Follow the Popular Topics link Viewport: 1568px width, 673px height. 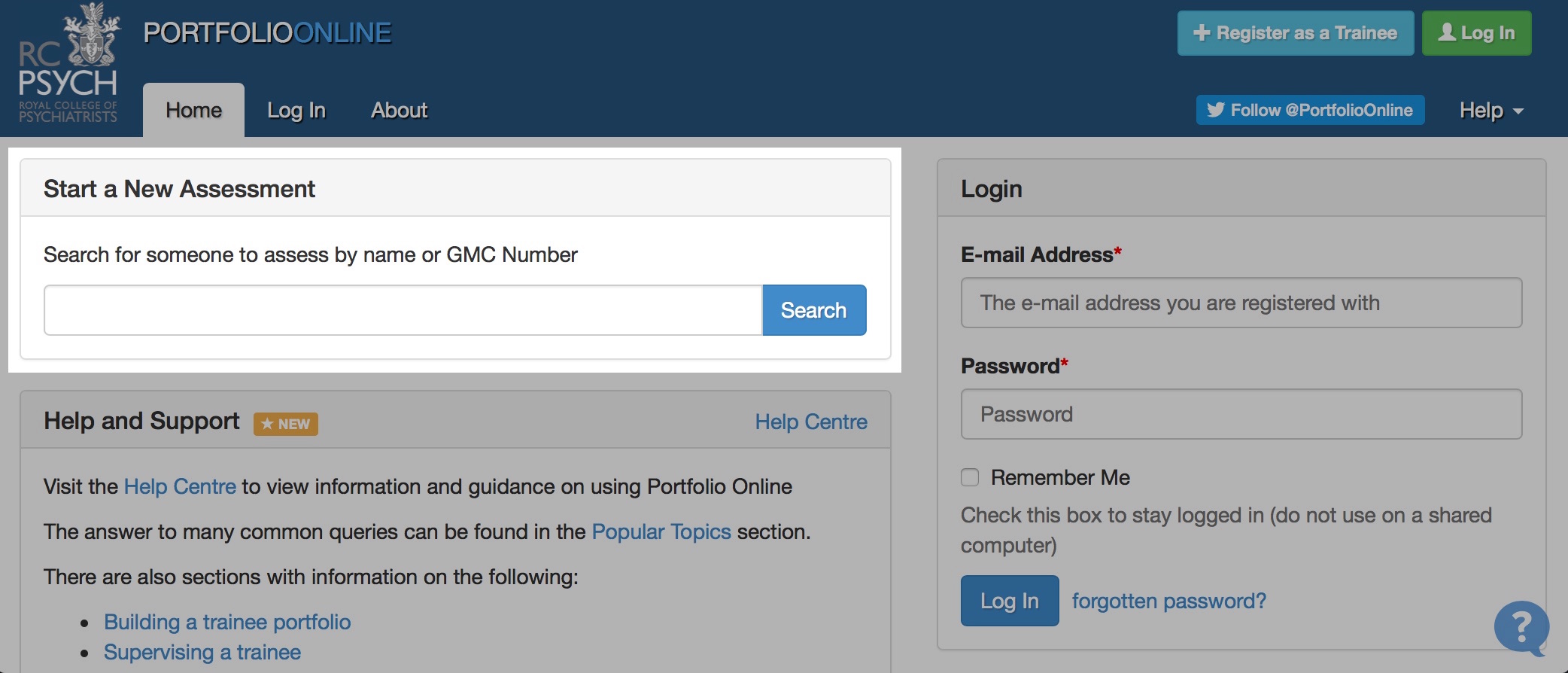(661, 531)
